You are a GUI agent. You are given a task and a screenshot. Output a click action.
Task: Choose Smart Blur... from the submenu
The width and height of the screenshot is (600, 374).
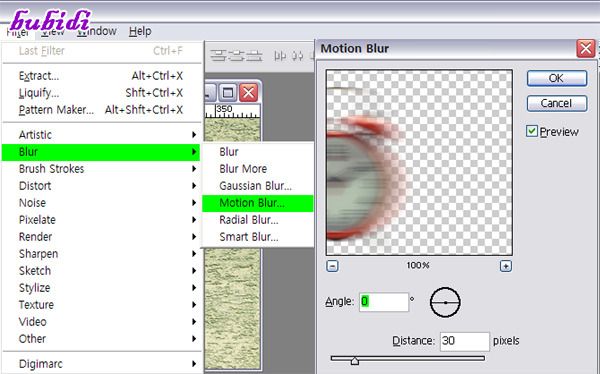(258, 237)
